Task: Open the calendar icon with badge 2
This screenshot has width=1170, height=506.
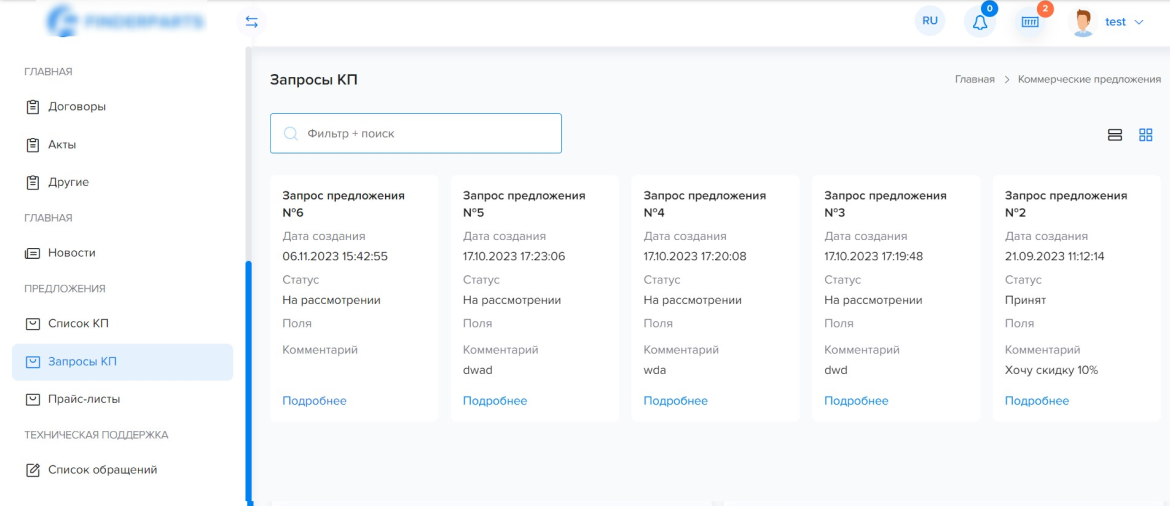Action: coord(1030,22)
